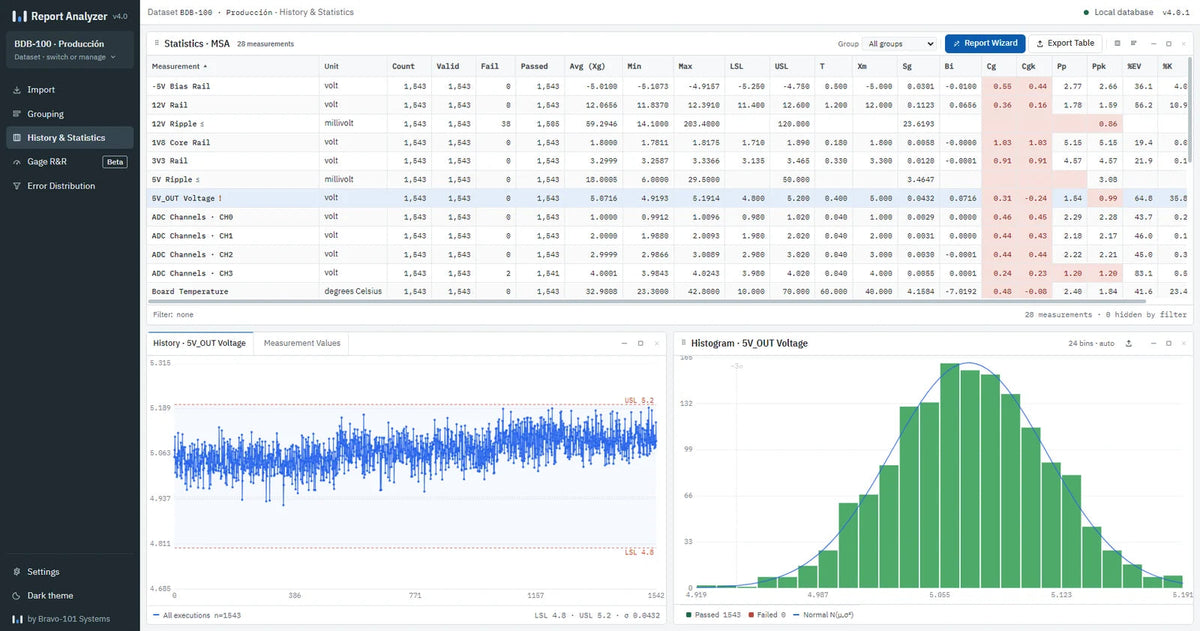Open the 24 bins auto setting
1200x631 pixels.
(1091, 343)
